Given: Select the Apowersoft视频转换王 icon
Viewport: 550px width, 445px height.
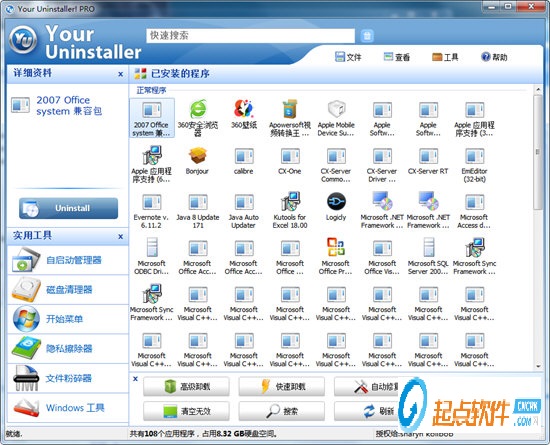Looking at the screenshot, I should pos(290,109).
